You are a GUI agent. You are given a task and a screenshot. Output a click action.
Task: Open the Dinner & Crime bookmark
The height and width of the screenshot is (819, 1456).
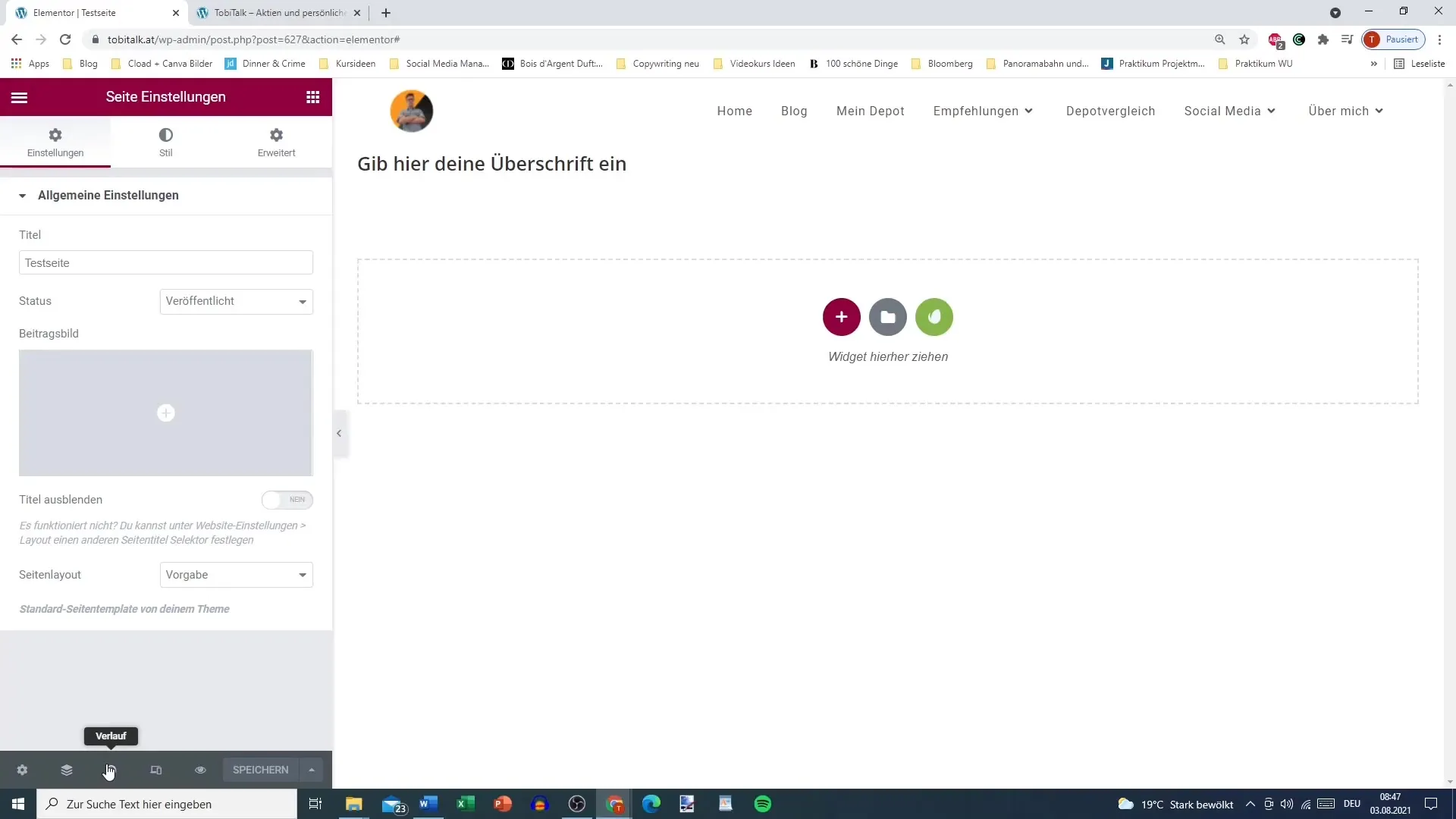(265, 64)
